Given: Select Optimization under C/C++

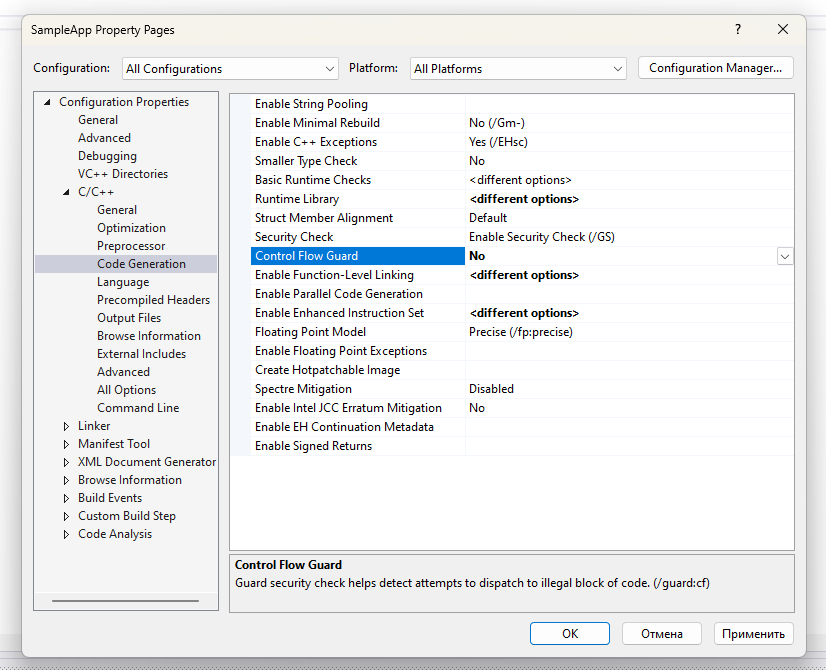Looking at the screenshot, I should tap(131, 228).
